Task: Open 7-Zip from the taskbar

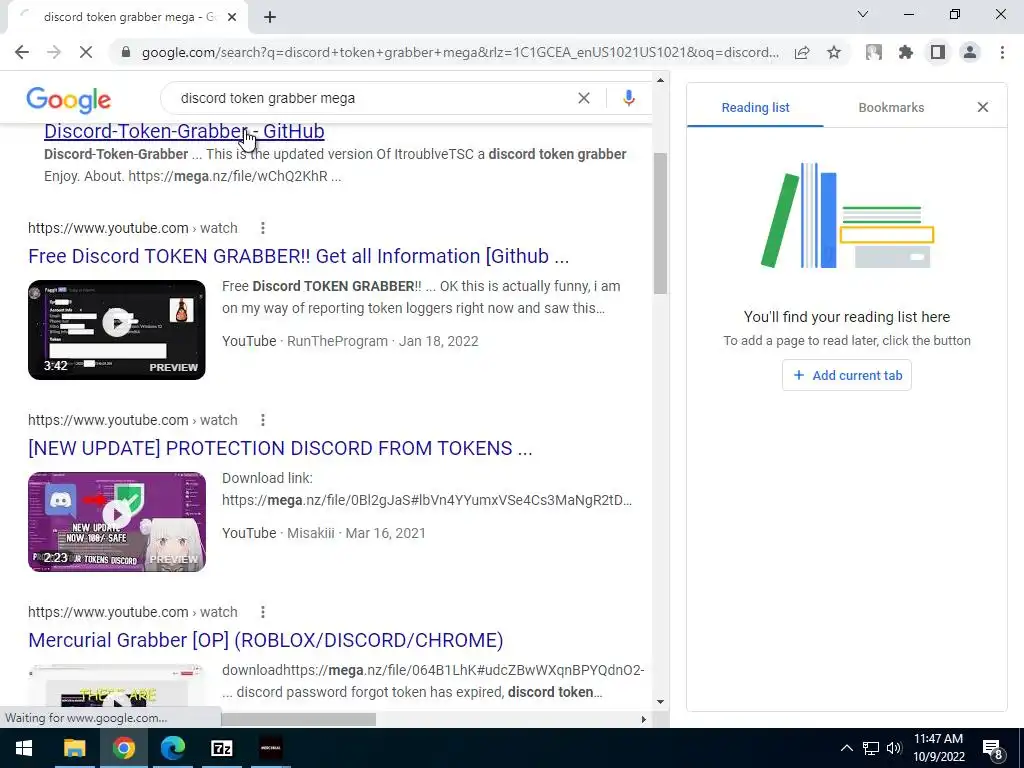Action: point(222,748)
